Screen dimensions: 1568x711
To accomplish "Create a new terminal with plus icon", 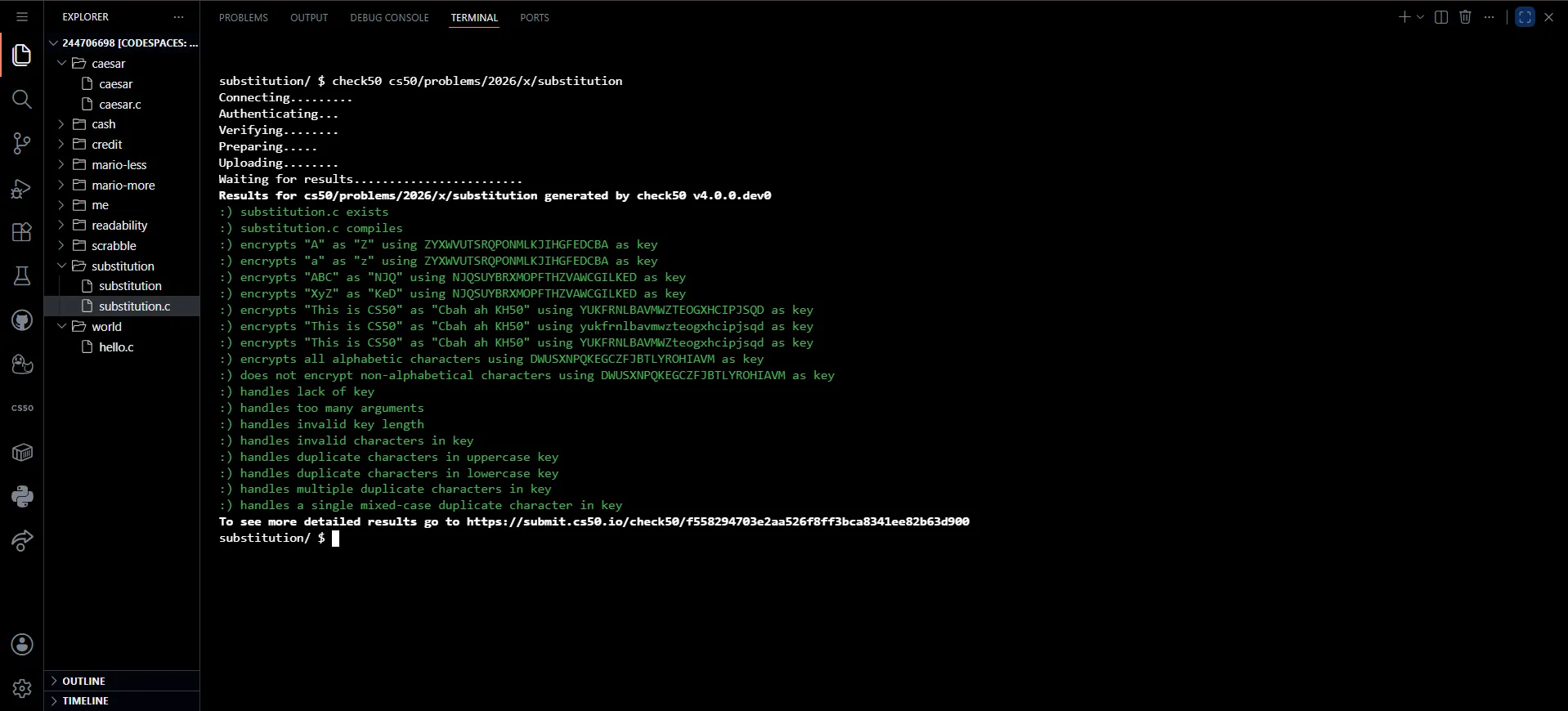I will pos(1404,16).
